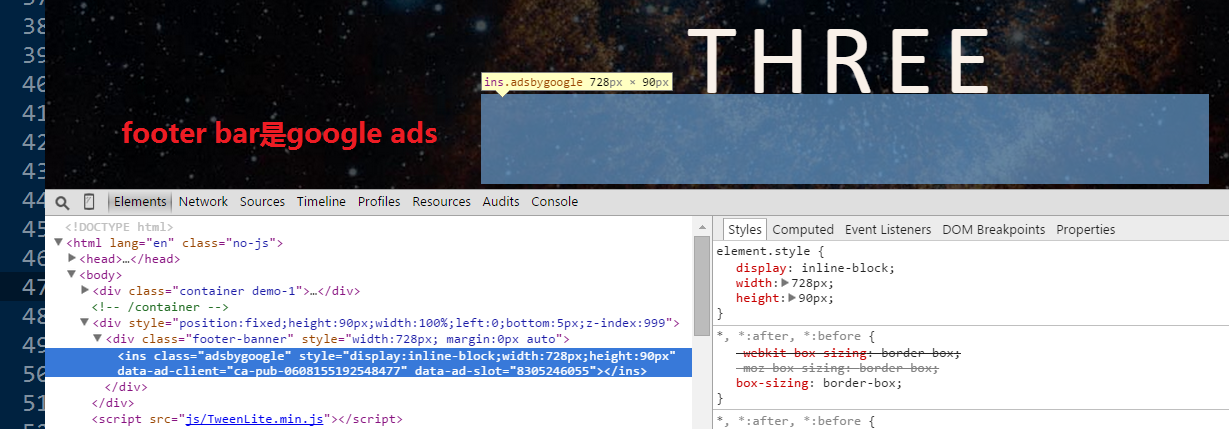Click the highlighted ad banner on page

845,139
